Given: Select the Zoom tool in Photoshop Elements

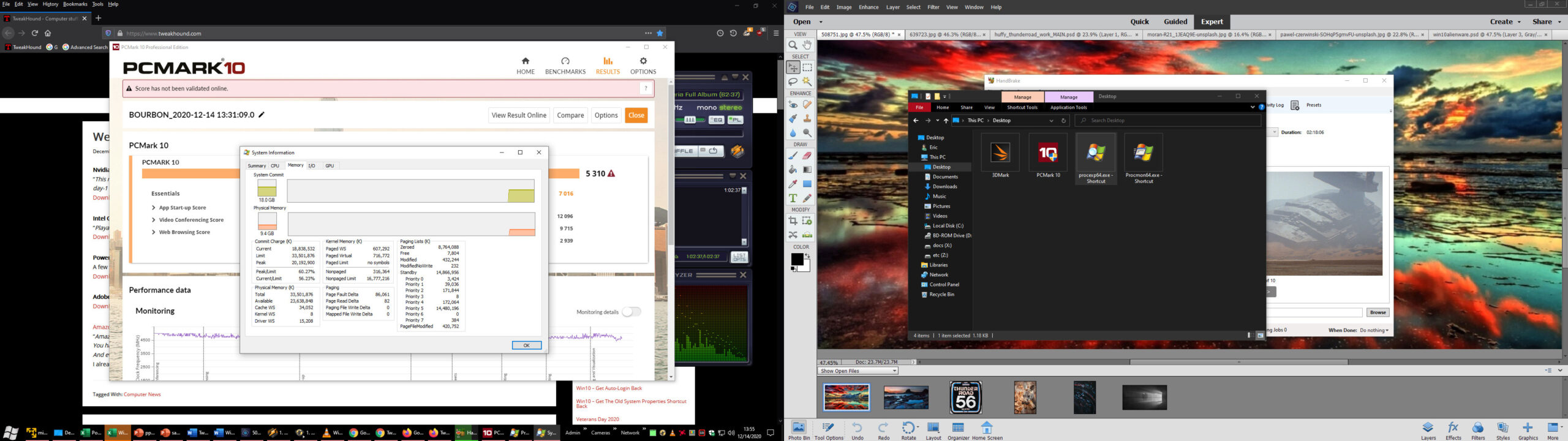Looking at the screenshot, I should pos(793,45).
